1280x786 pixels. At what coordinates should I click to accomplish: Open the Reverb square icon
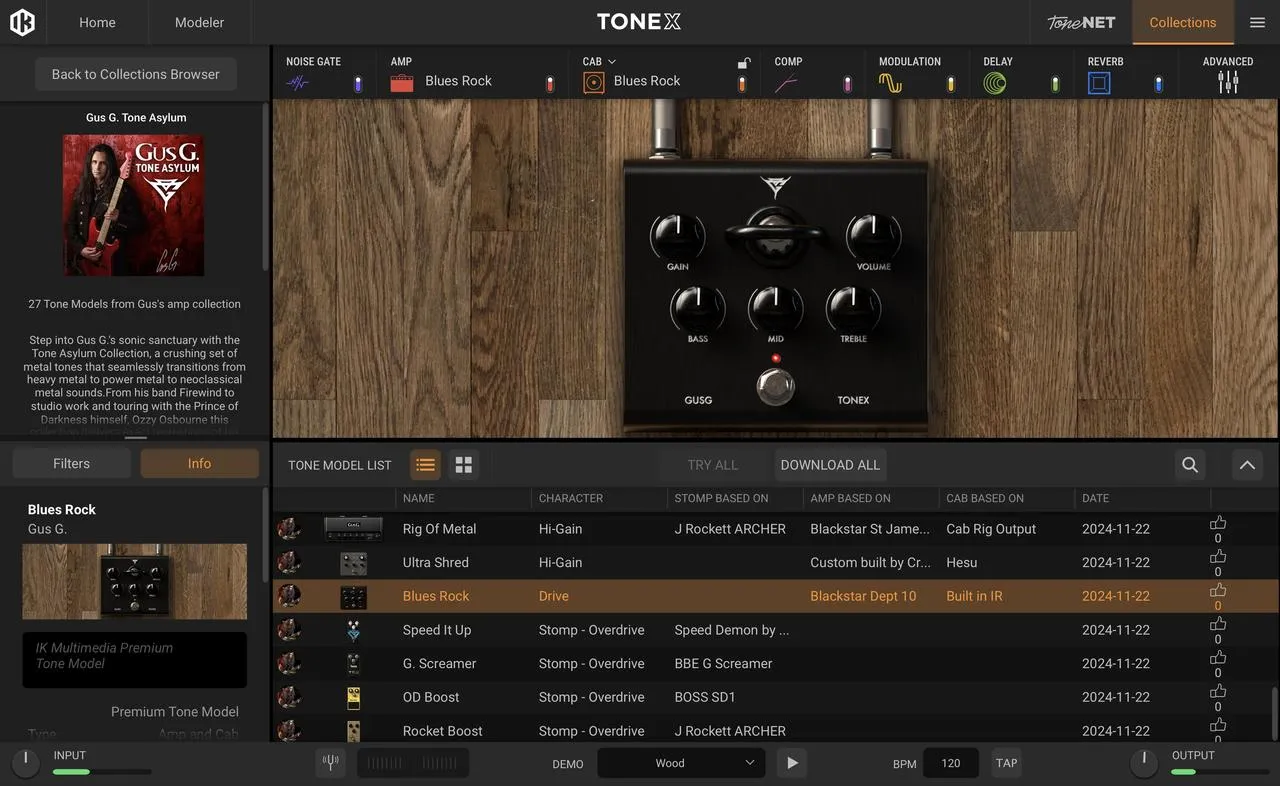(1099, 83)
